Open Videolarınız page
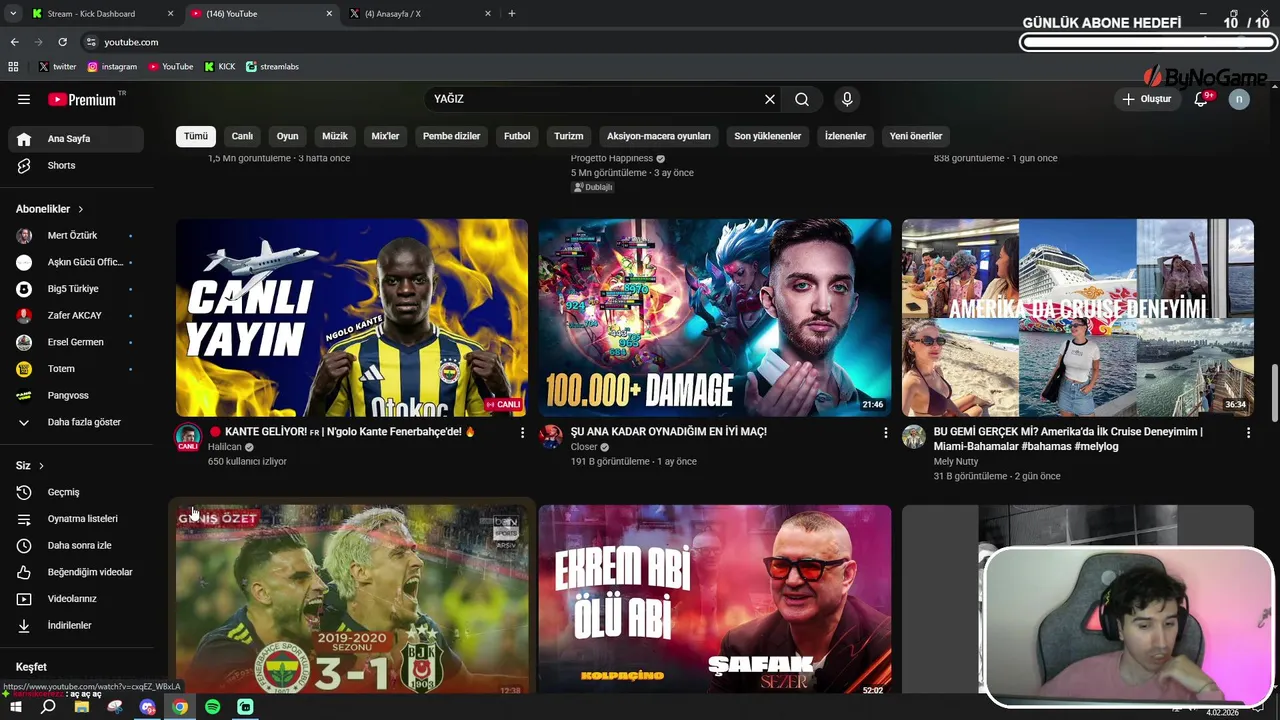This screenshot has width=1280, height=720. coord(76,599)
